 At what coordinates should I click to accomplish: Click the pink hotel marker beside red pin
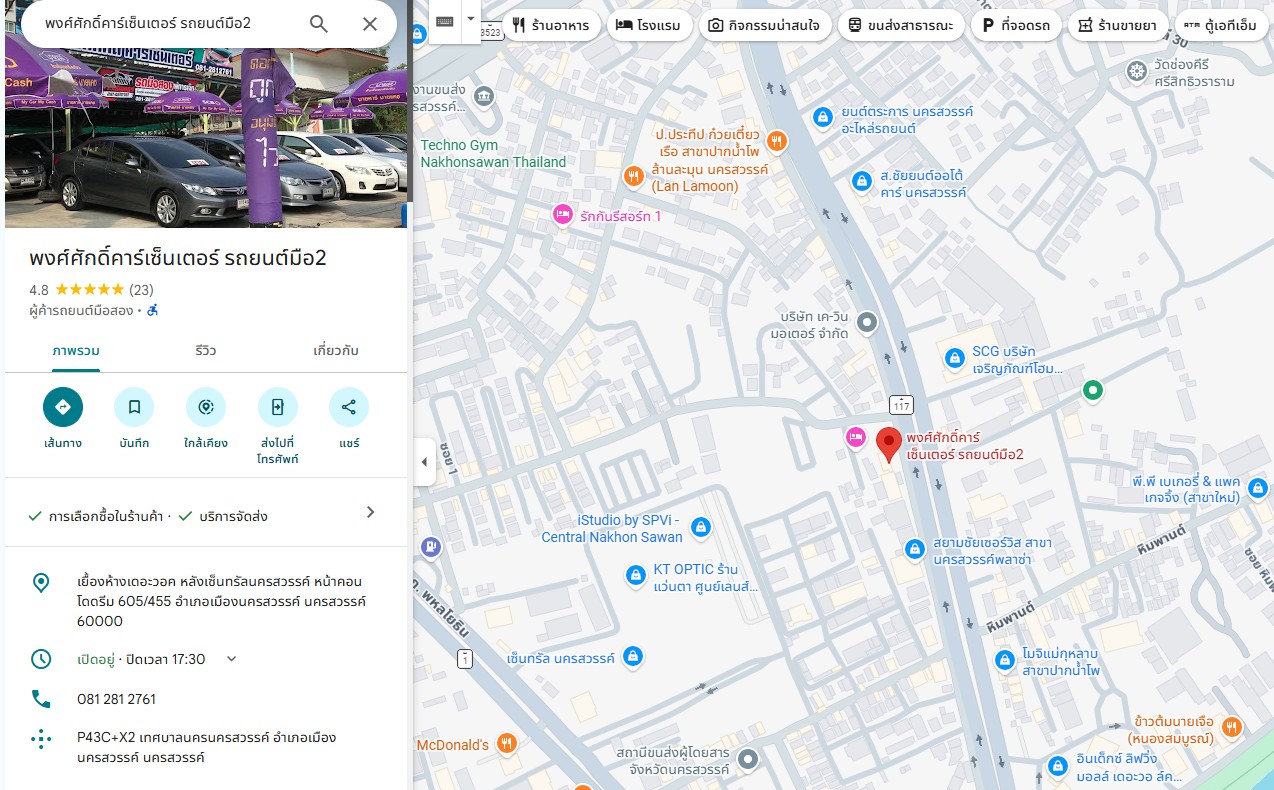855,436
